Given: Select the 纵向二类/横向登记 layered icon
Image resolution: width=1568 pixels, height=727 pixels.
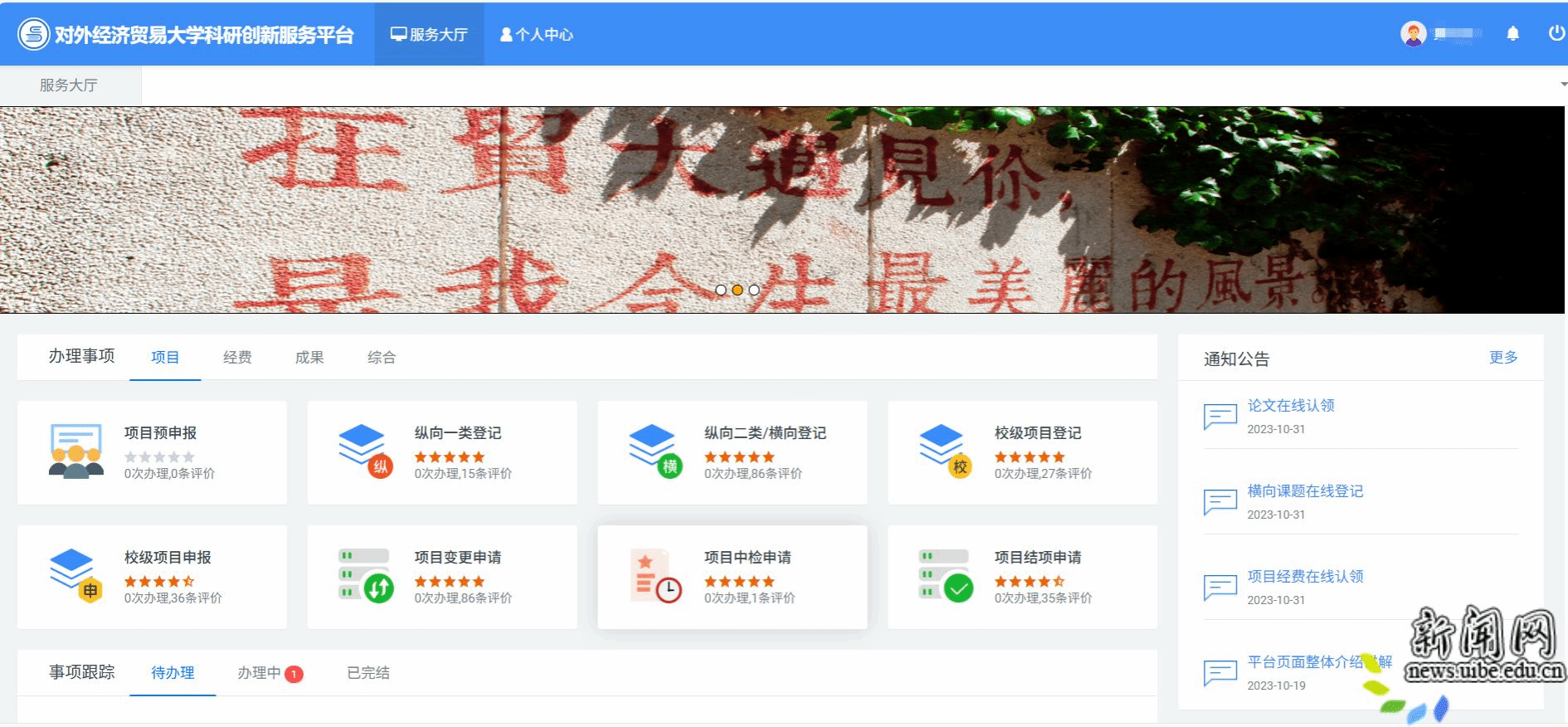Looking at the screenshot, I should pos(655,451).
